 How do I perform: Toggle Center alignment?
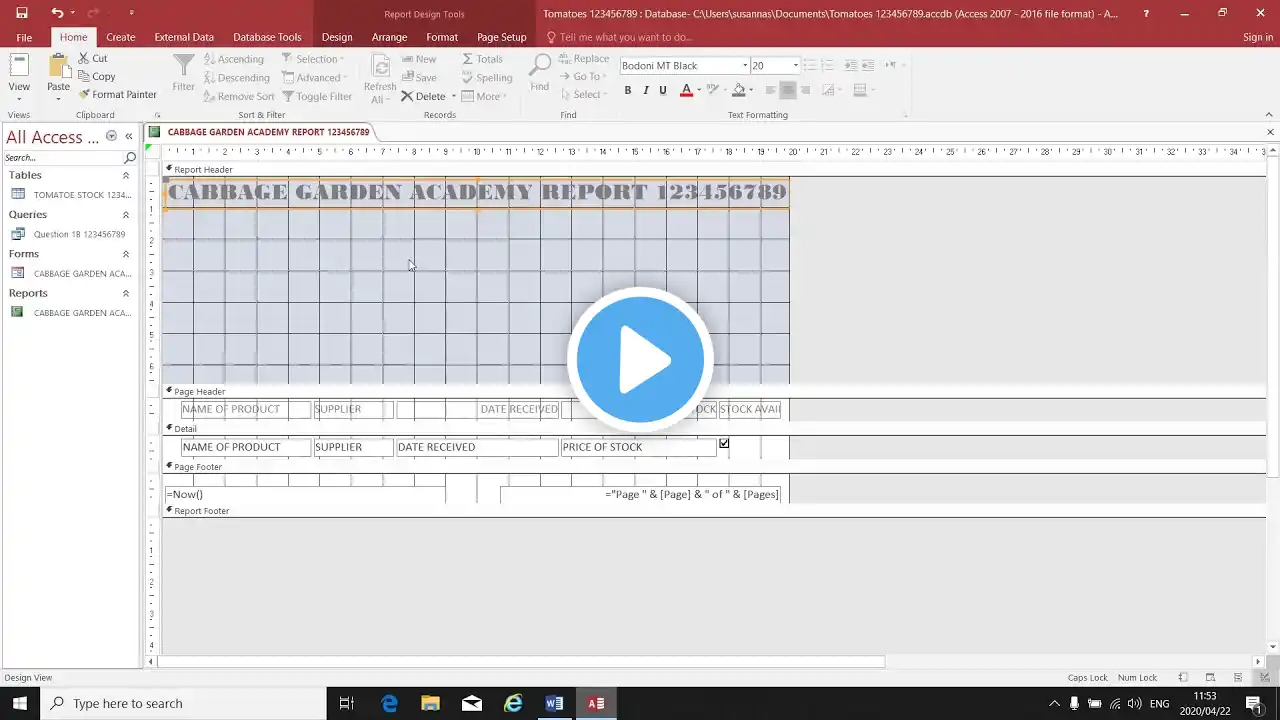point(788,90)
